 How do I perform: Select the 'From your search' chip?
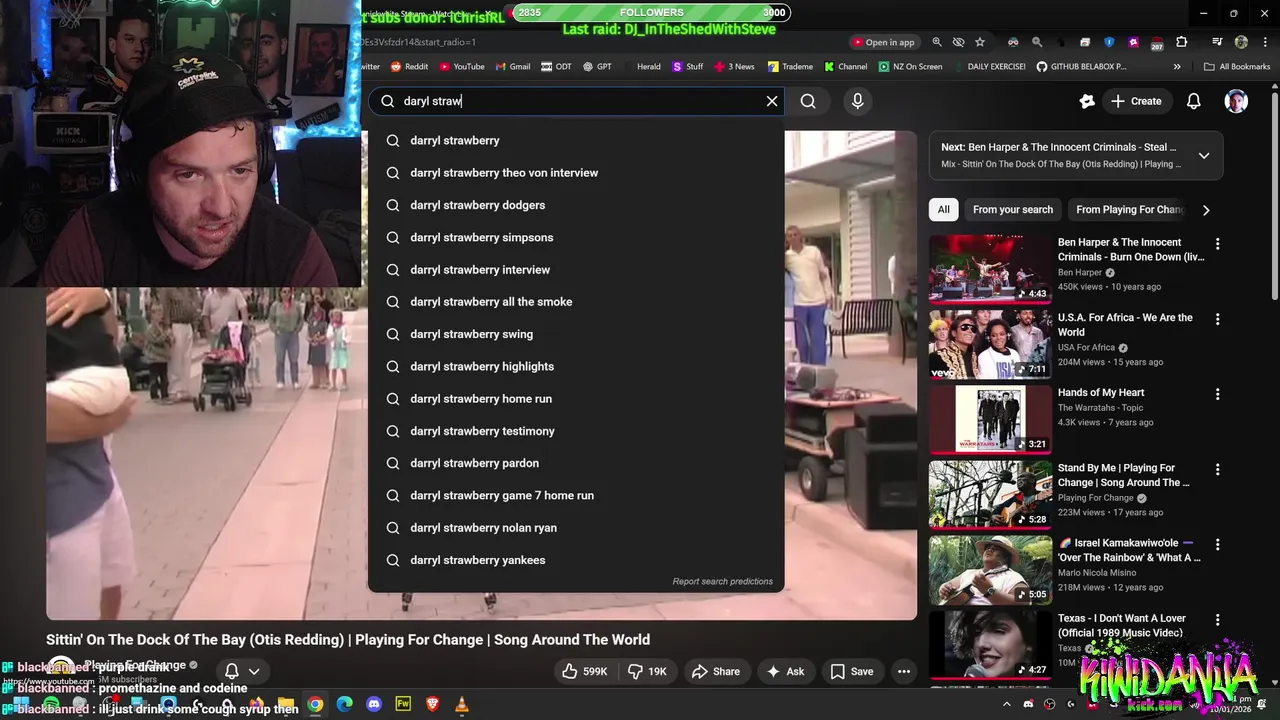1012,209
